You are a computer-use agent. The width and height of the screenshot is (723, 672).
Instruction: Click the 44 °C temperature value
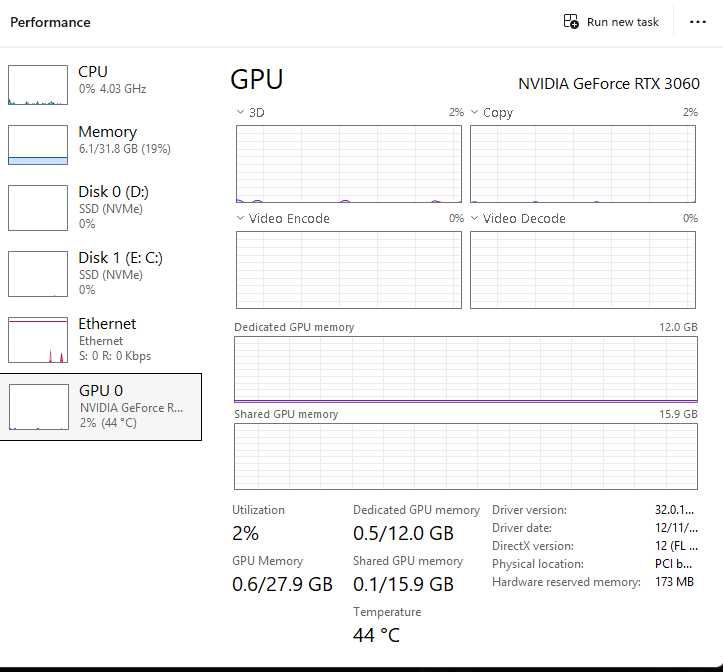(x=376, y=635)
